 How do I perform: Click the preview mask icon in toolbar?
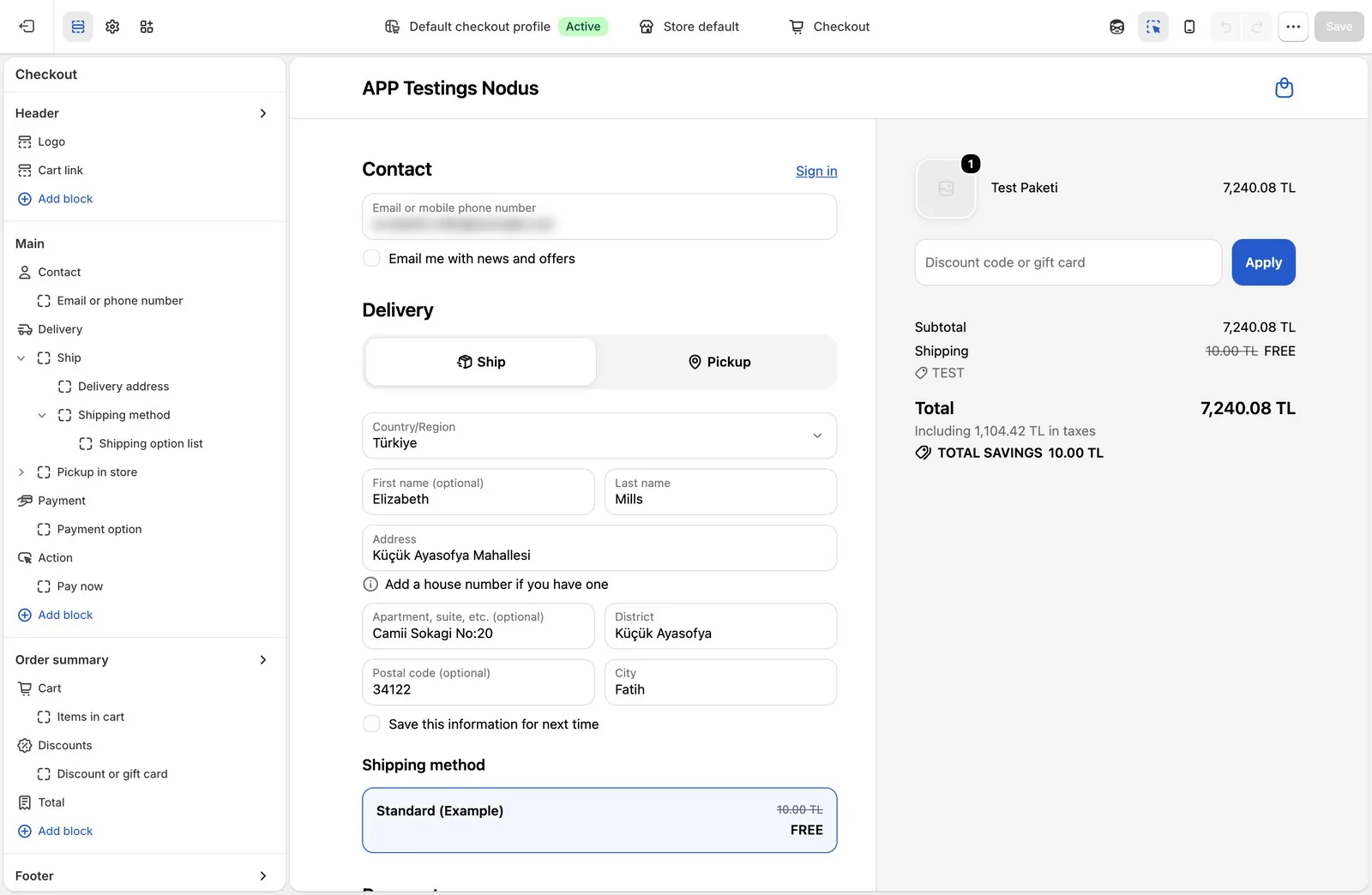(1116, 27)
